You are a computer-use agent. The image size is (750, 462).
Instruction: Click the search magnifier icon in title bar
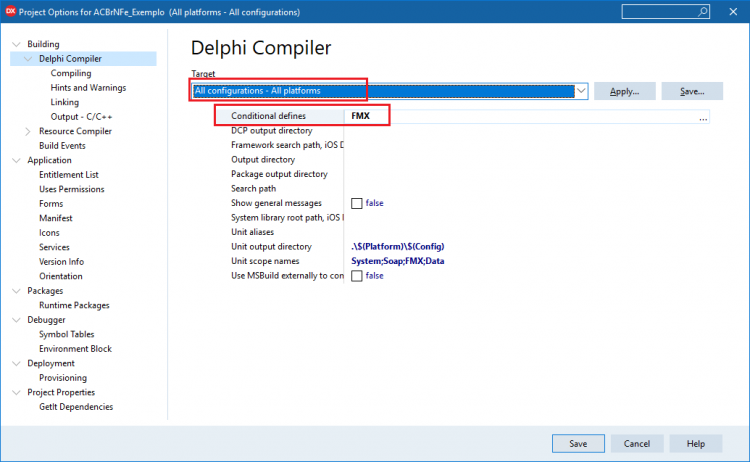click(703, 11)
